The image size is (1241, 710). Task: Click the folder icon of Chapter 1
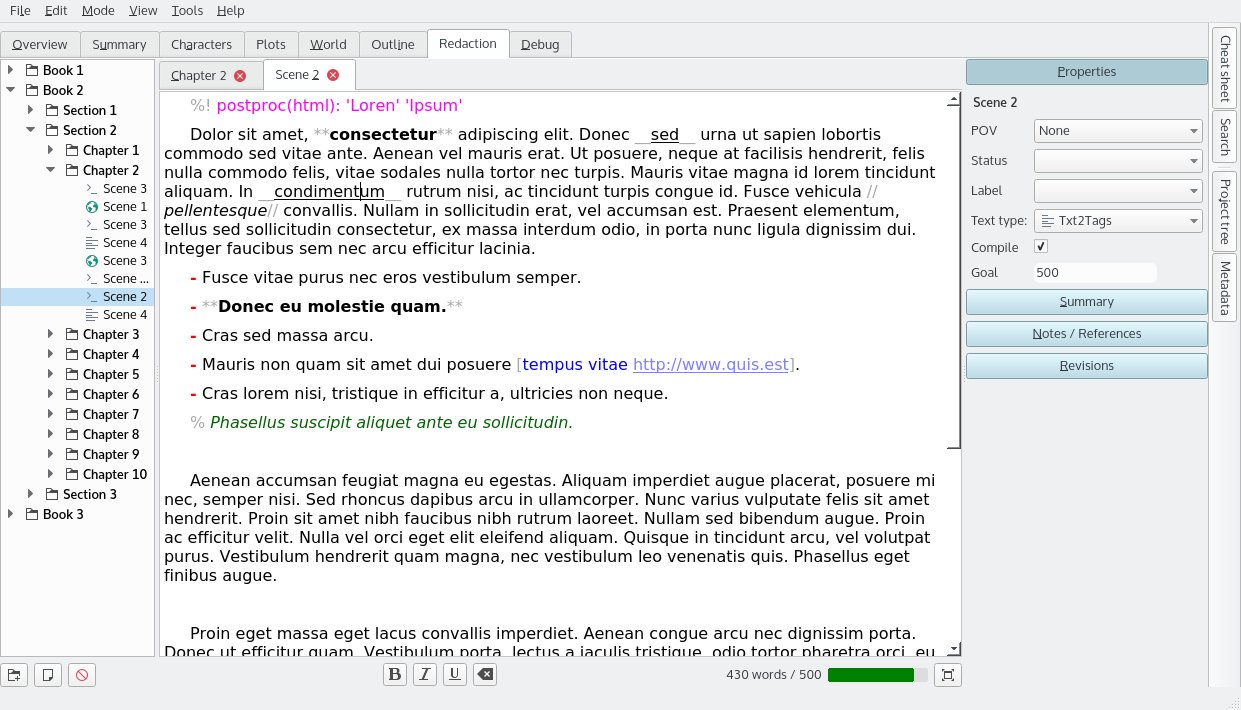71,151
